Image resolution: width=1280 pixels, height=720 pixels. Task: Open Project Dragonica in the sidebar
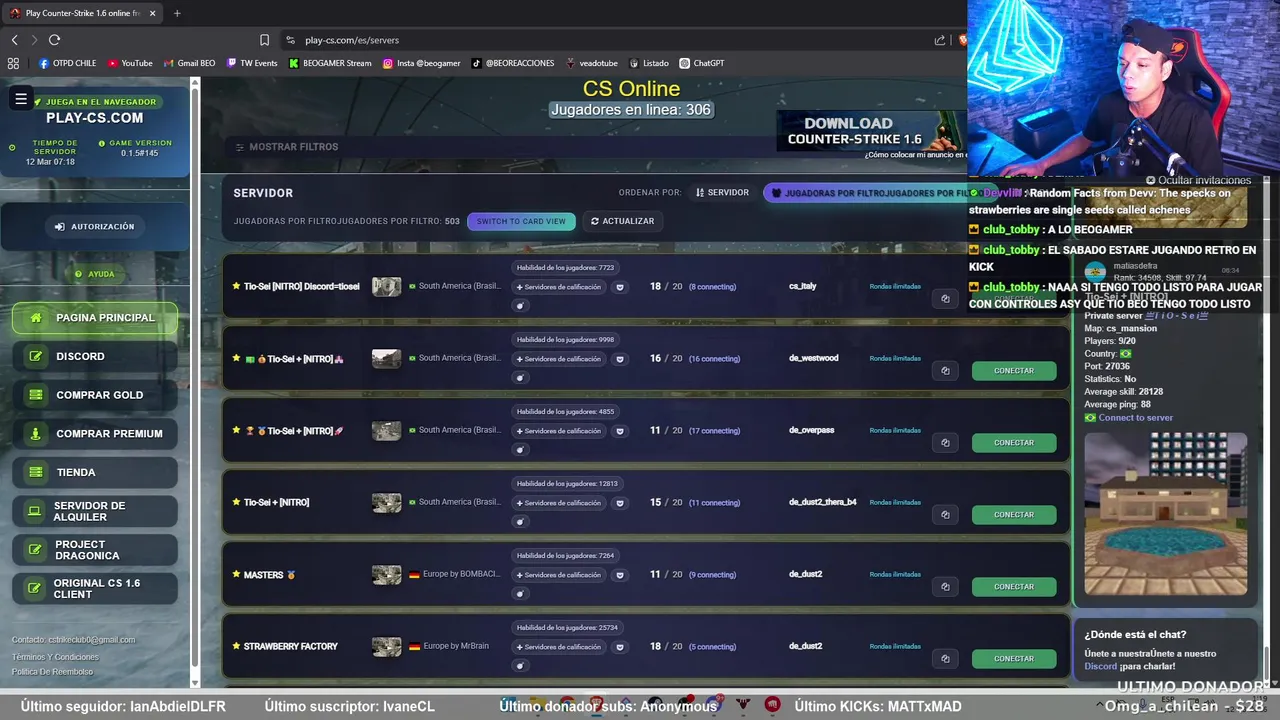(95, 550)
